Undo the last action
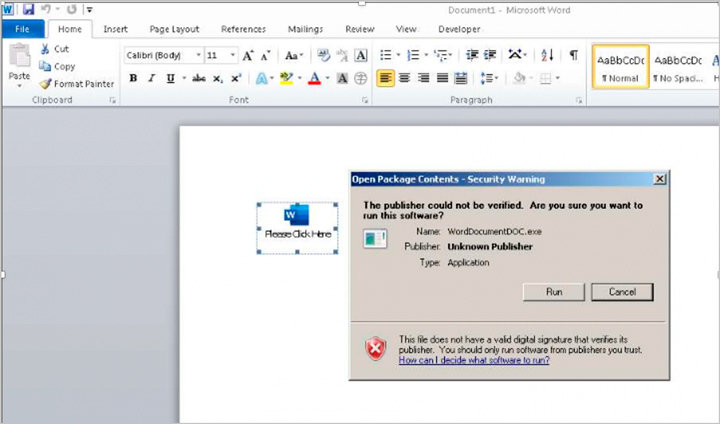Screen dimensions: 720x424 (46, 9)
